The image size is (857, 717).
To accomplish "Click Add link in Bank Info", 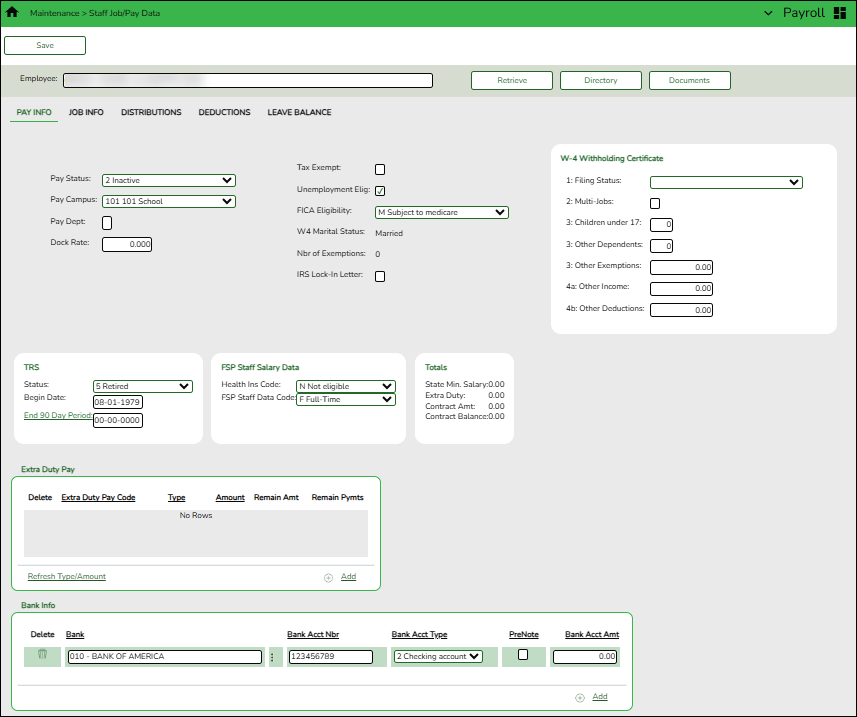I will coord(600,696).
